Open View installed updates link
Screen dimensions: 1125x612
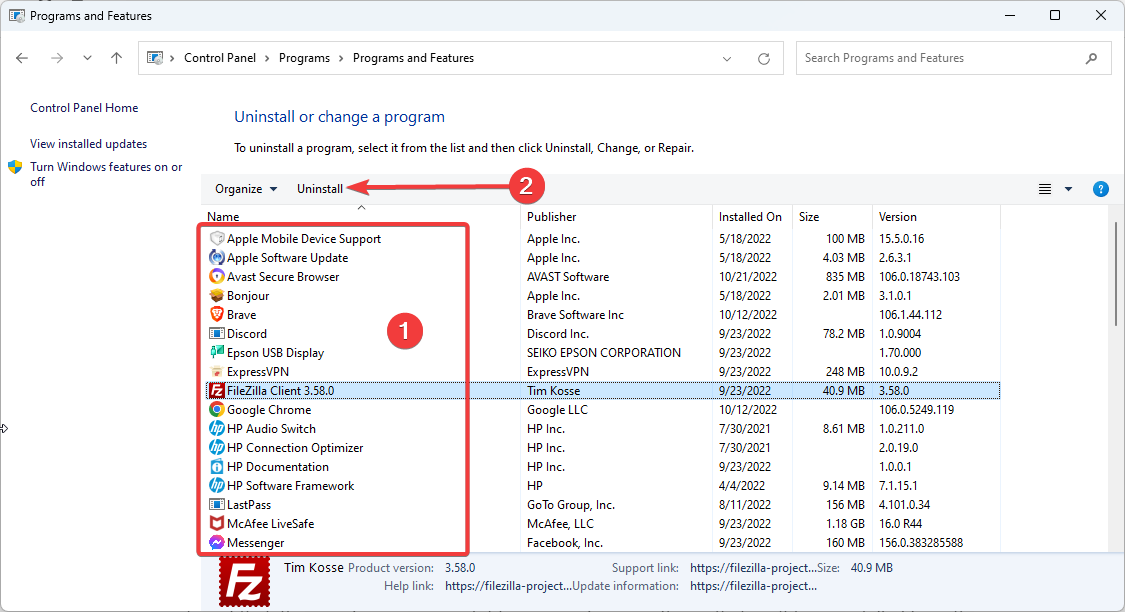[88, 143]
